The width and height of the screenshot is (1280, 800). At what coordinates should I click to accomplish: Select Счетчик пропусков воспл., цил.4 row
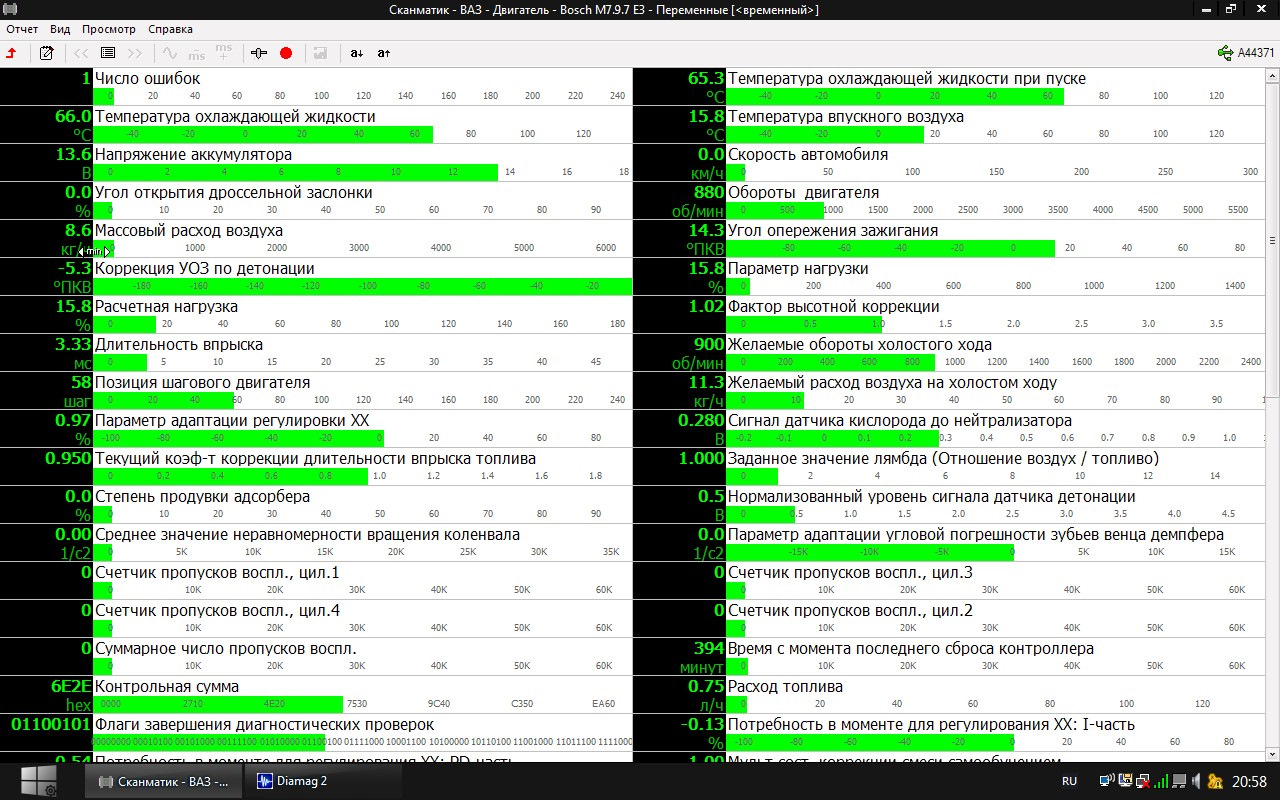point(316,619)
